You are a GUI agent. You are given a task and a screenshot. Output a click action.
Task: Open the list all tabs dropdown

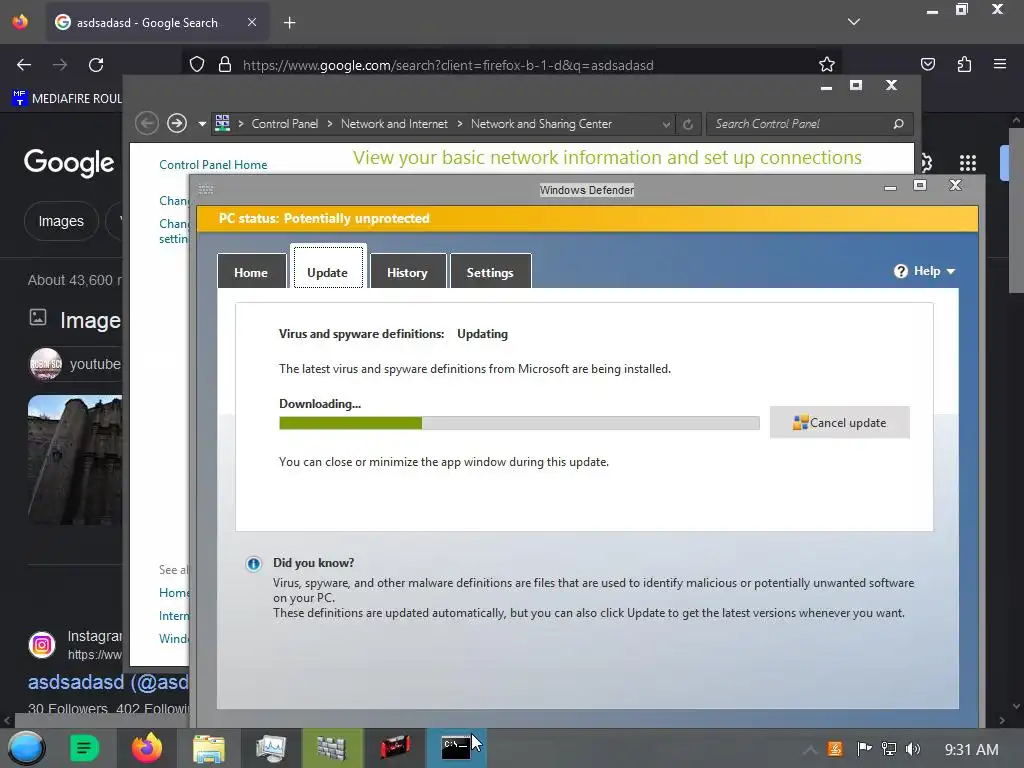[854, 22]
